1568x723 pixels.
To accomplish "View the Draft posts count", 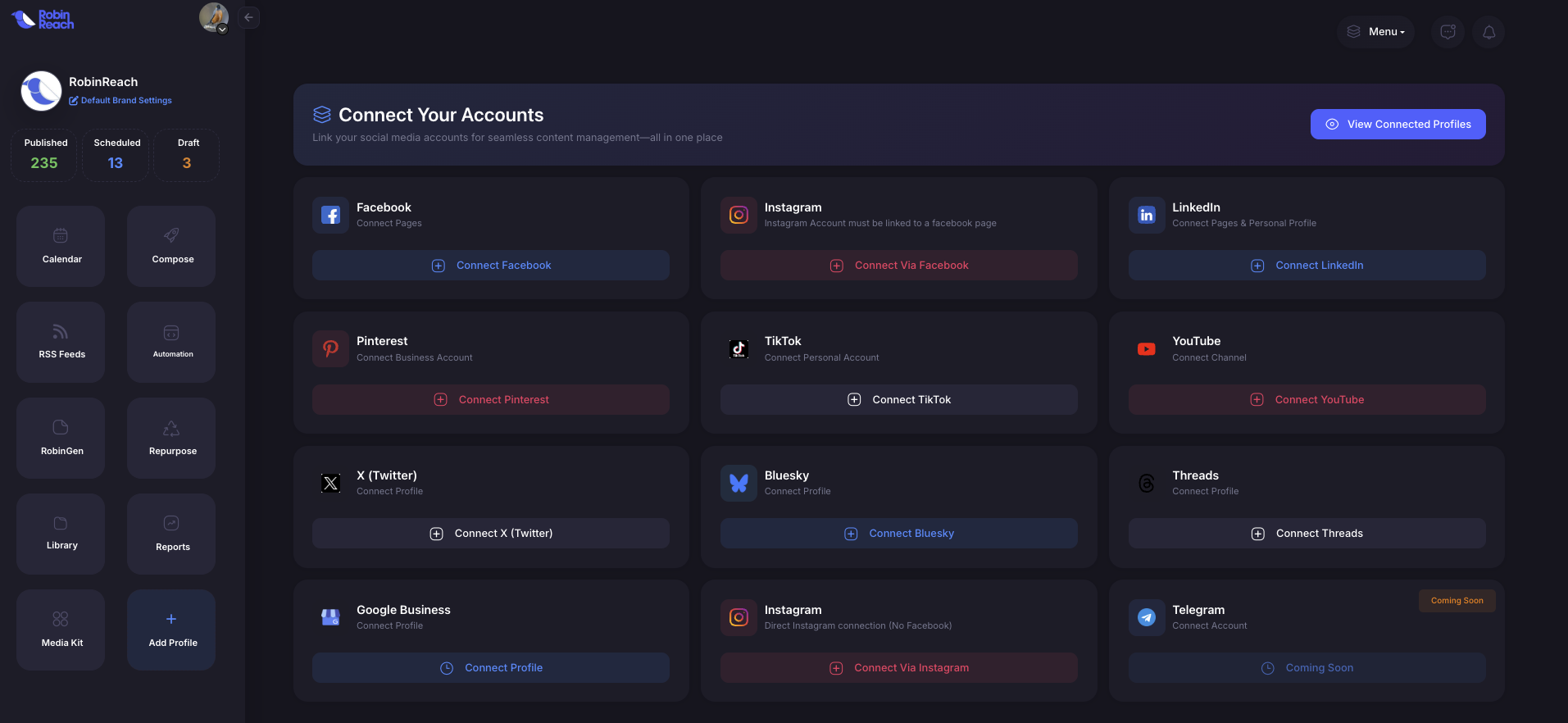I will [187, 155].
